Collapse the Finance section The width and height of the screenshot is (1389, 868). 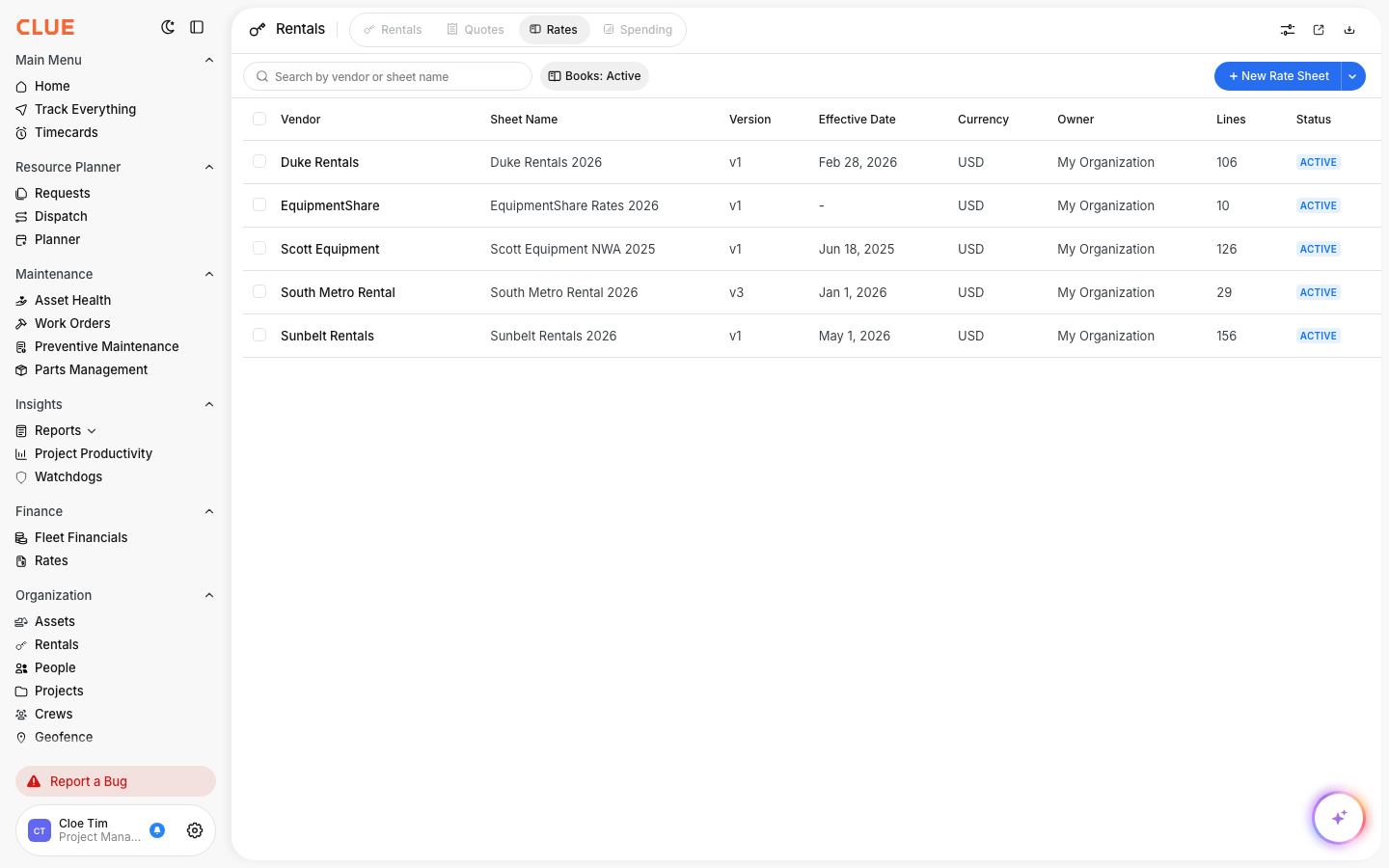(209, 511)
